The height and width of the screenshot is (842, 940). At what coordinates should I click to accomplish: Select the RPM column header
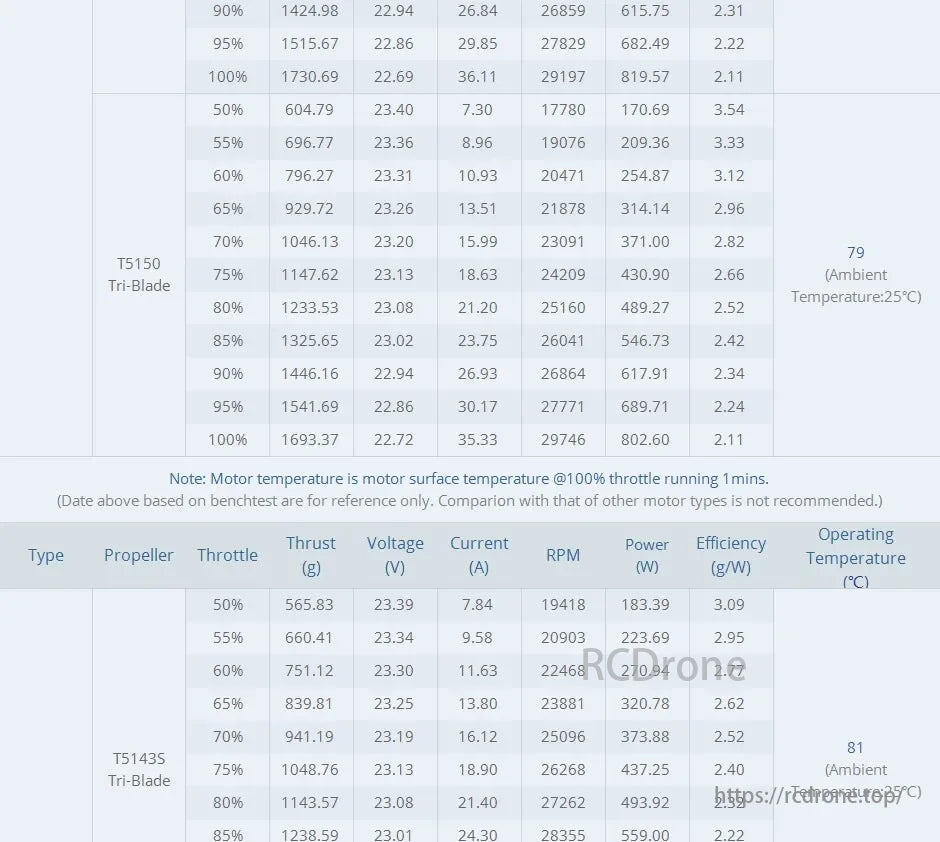pyautogui.click(x=563, y=555)
